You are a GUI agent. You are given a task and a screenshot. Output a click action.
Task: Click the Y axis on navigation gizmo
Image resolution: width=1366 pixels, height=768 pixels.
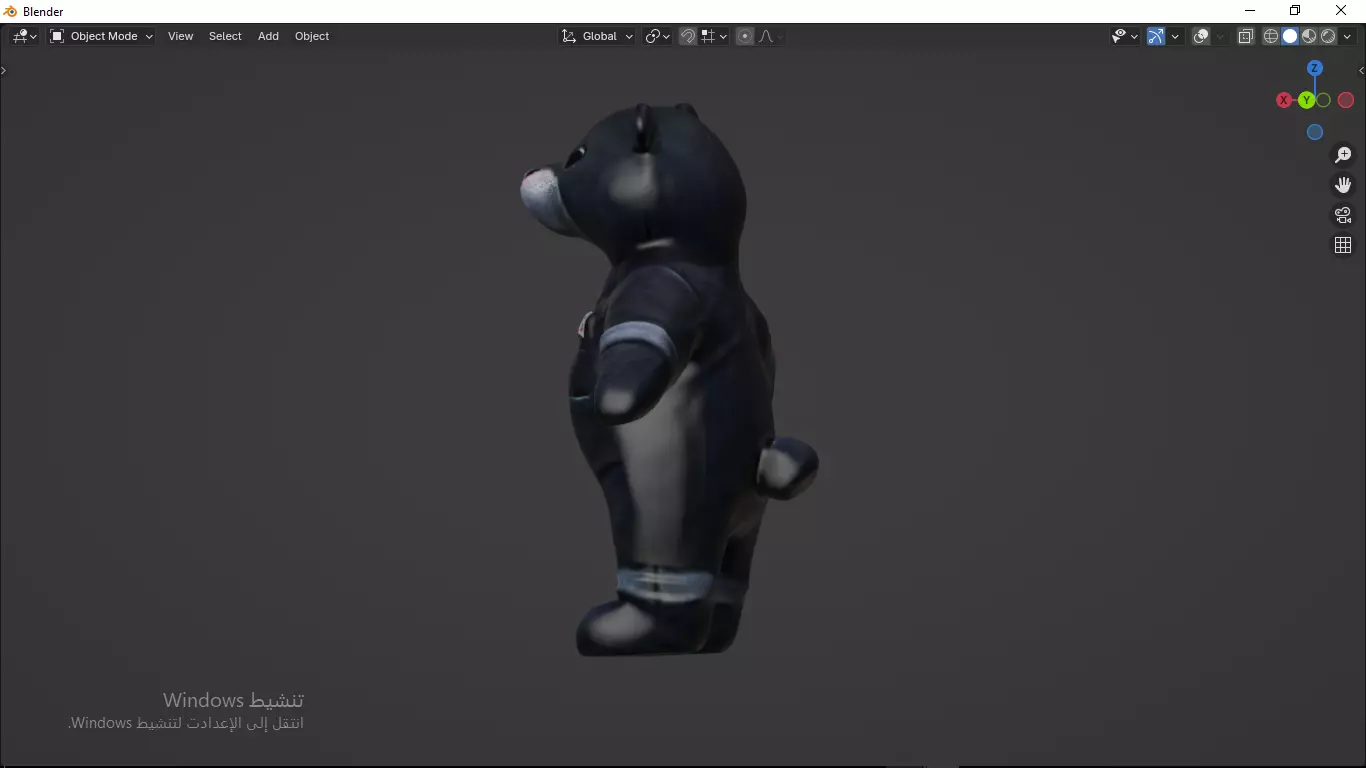click(1306, 100)
